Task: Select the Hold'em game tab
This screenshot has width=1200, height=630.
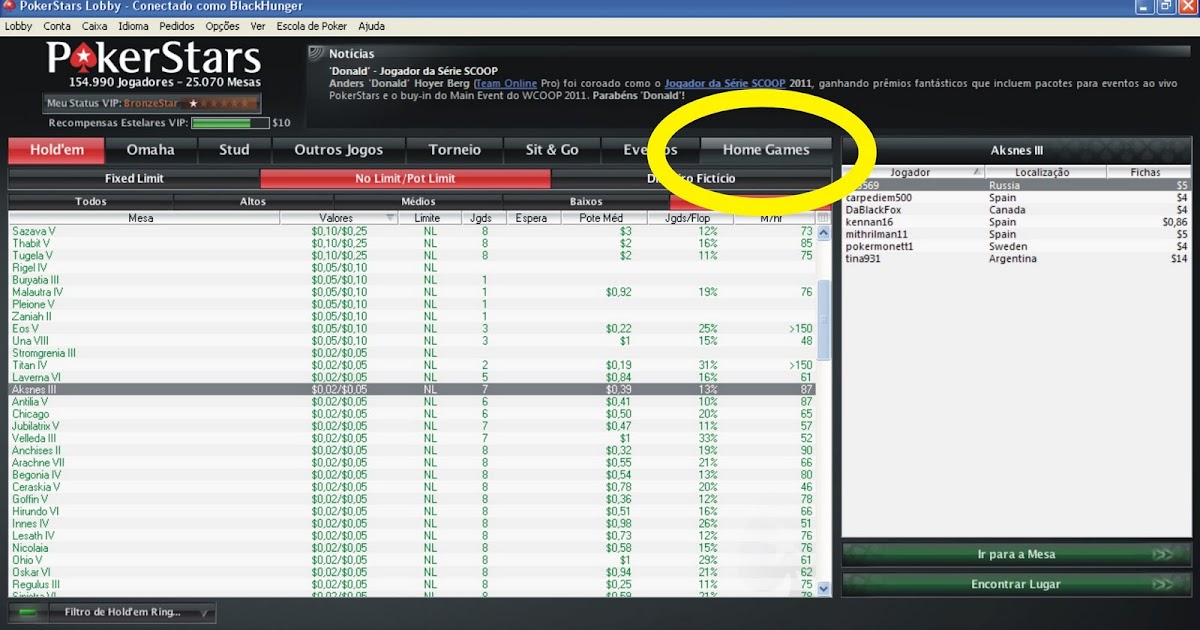Action: pos(56,150)
